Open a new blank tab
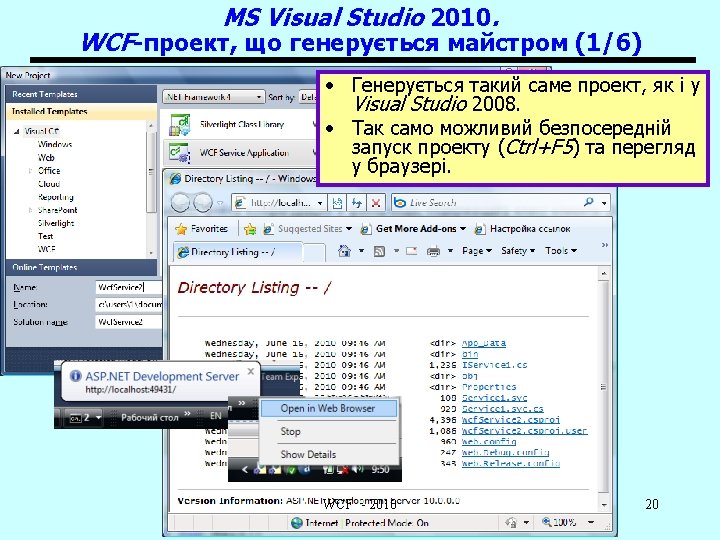The image size is (720, 540). (x=314, y=252)
